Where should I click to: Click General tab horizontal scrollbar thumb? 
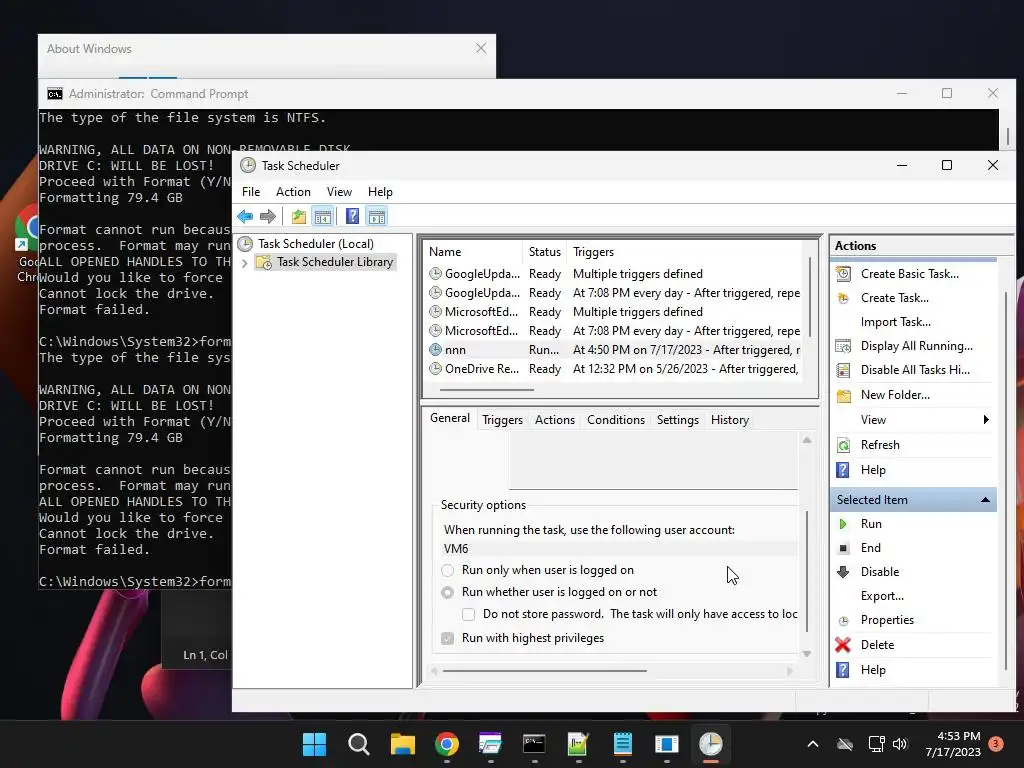[x=545, y=671]
